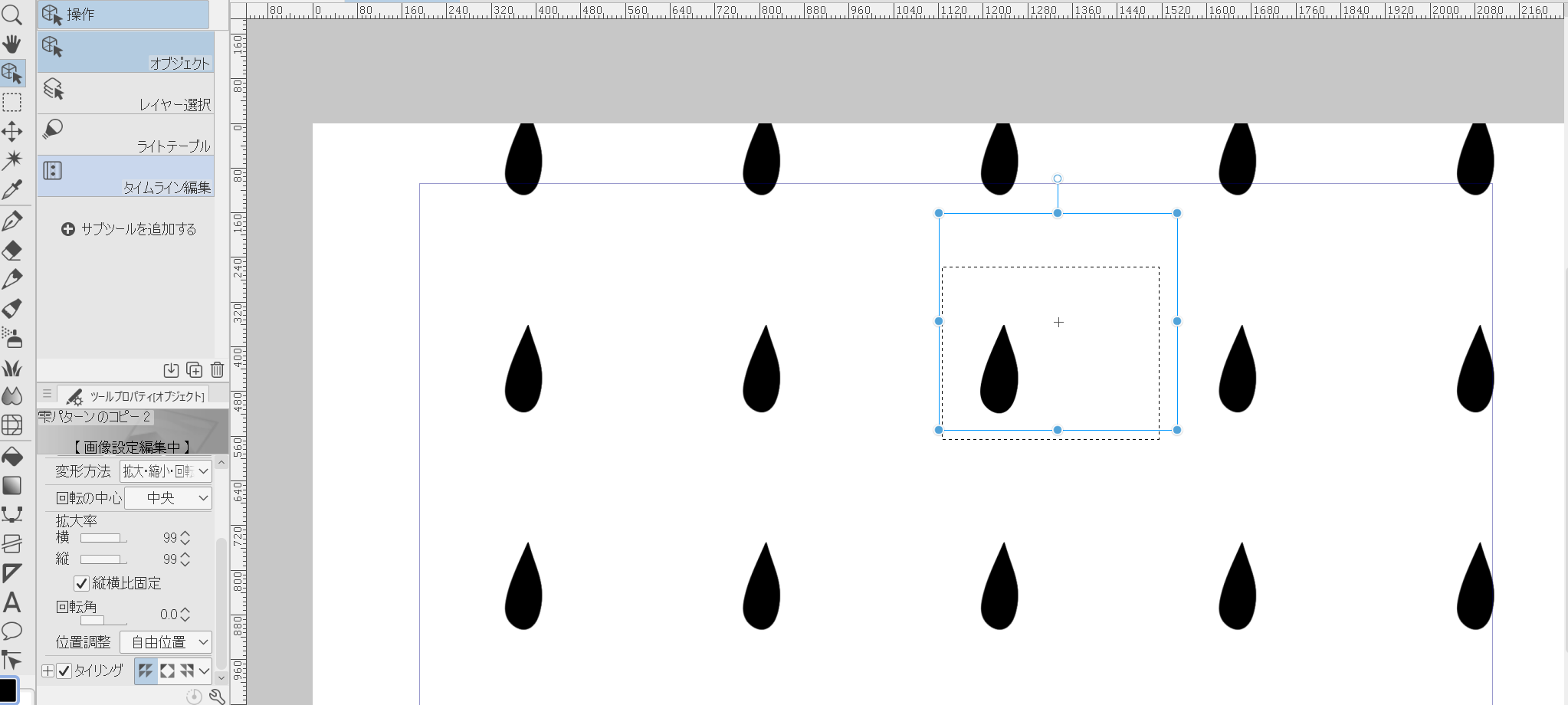Toggle the 縦横比固定 aspect ratio checkbox

tap(81, 583)
